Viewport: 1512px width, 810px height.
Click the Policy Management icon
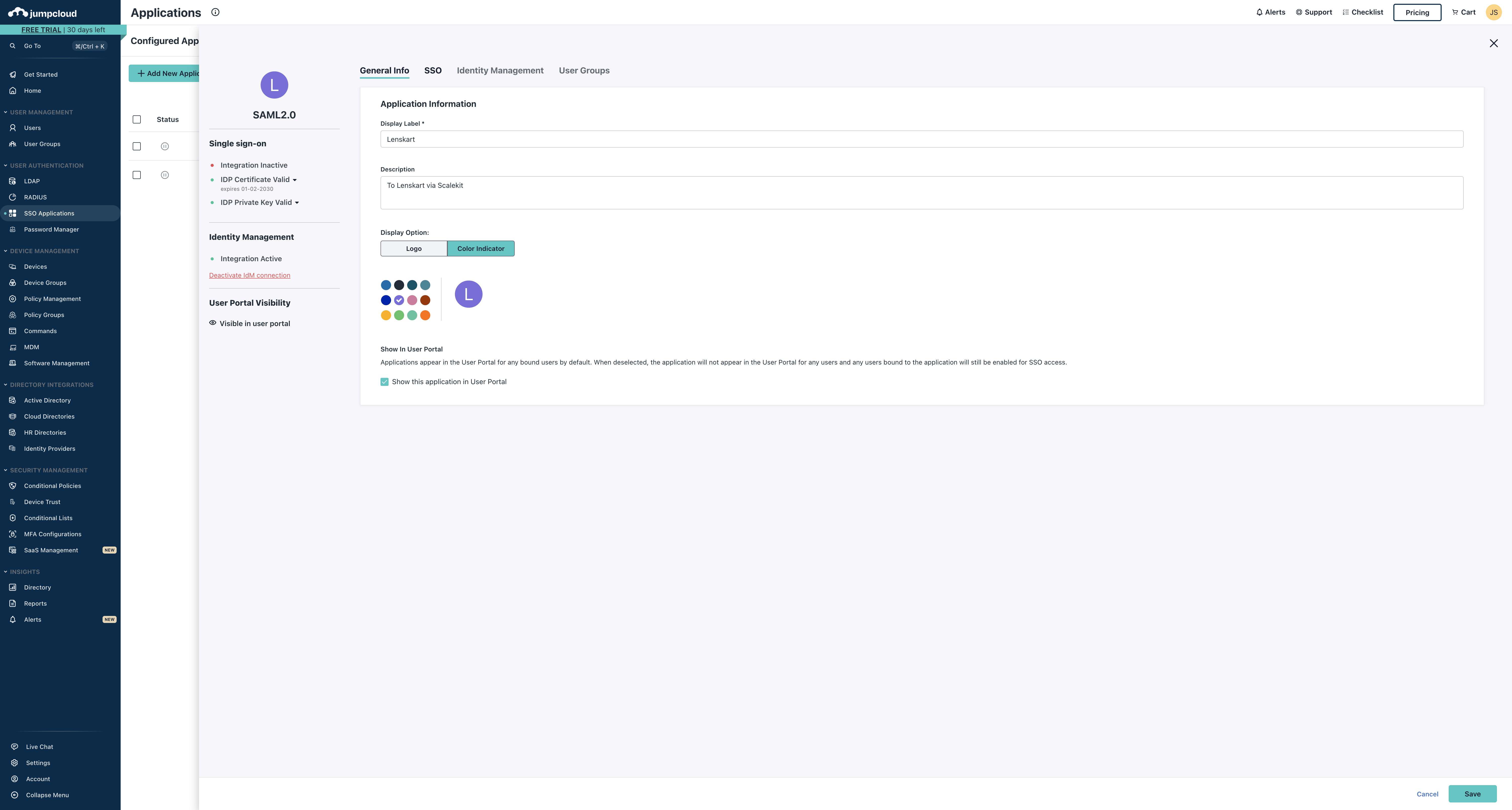tap(12, 299)
